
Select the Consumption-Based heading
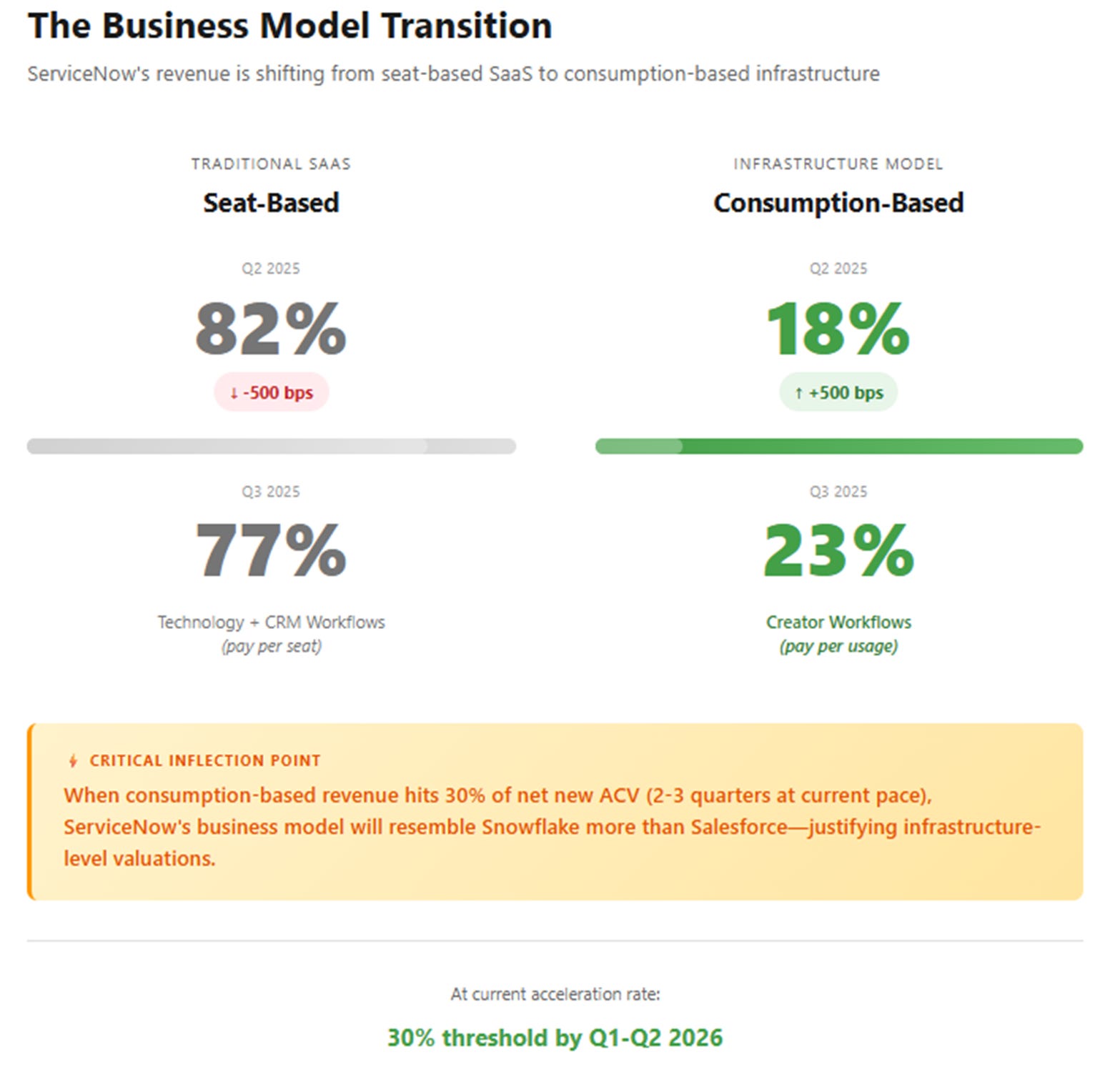pos(838,203)
